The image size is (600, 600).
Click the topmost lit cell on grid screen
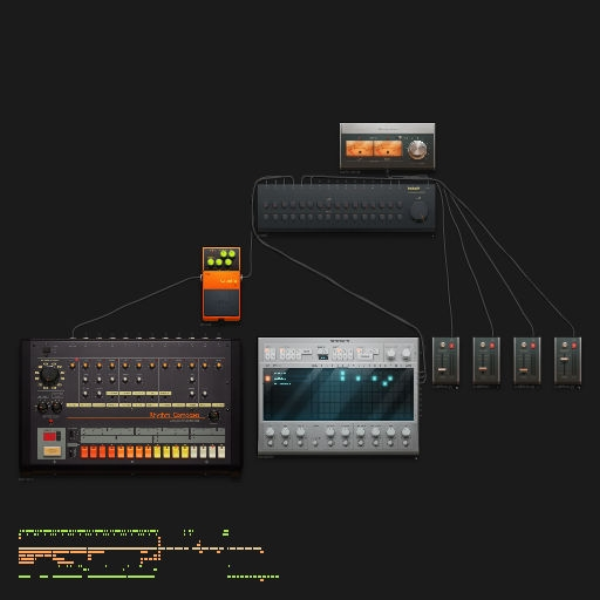coord(342,373)
